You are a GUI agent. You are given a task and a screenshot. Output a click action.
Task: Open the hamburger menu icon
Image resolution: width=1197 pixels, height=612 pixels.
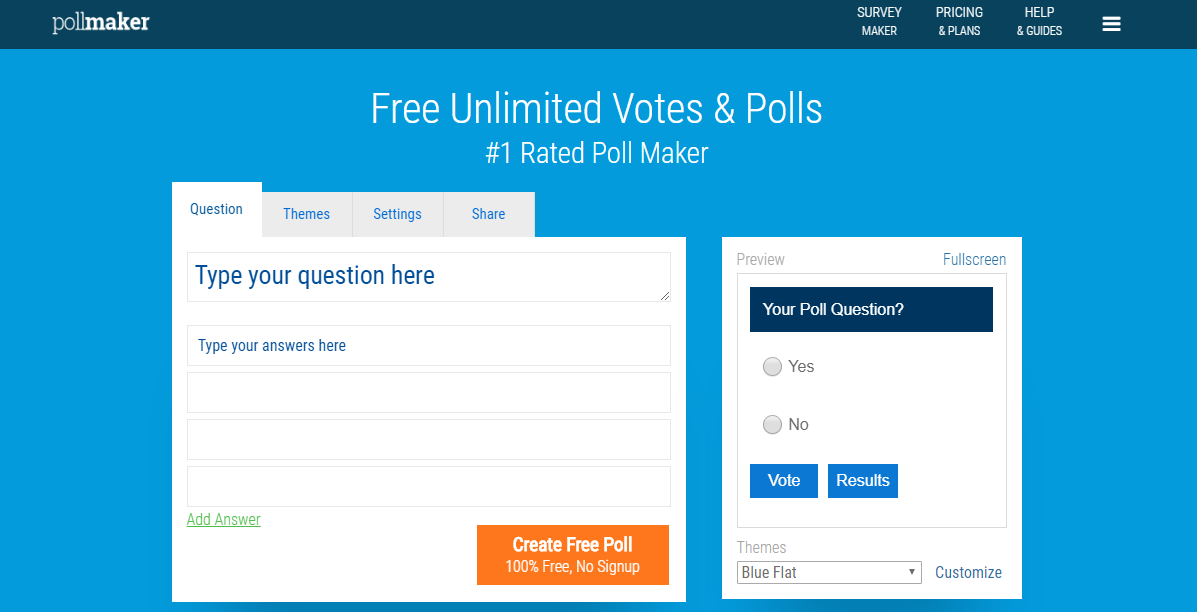coord(1112,24)
